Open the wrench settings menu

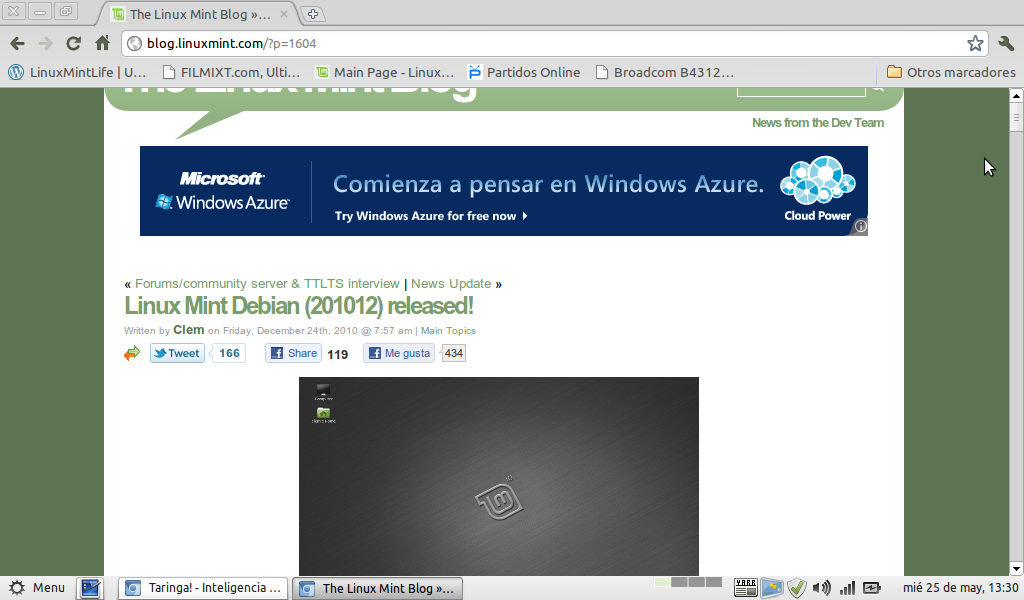[1006, 44]
